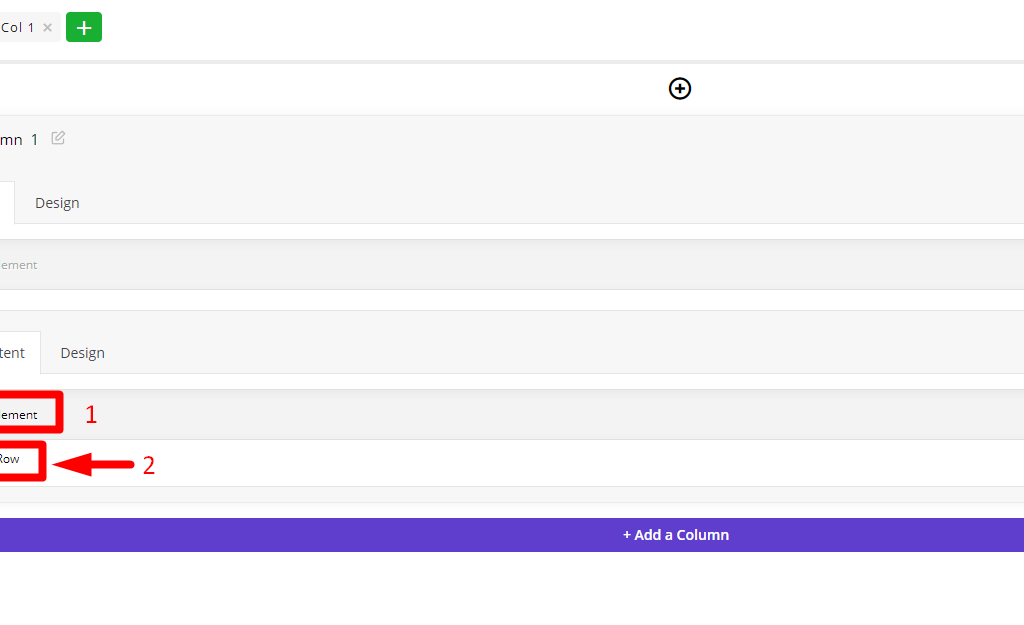The width and height of the screenshot is (1024, 625).
Task: Switch to the upper Design tab
Action: click(x=57, y=203)
